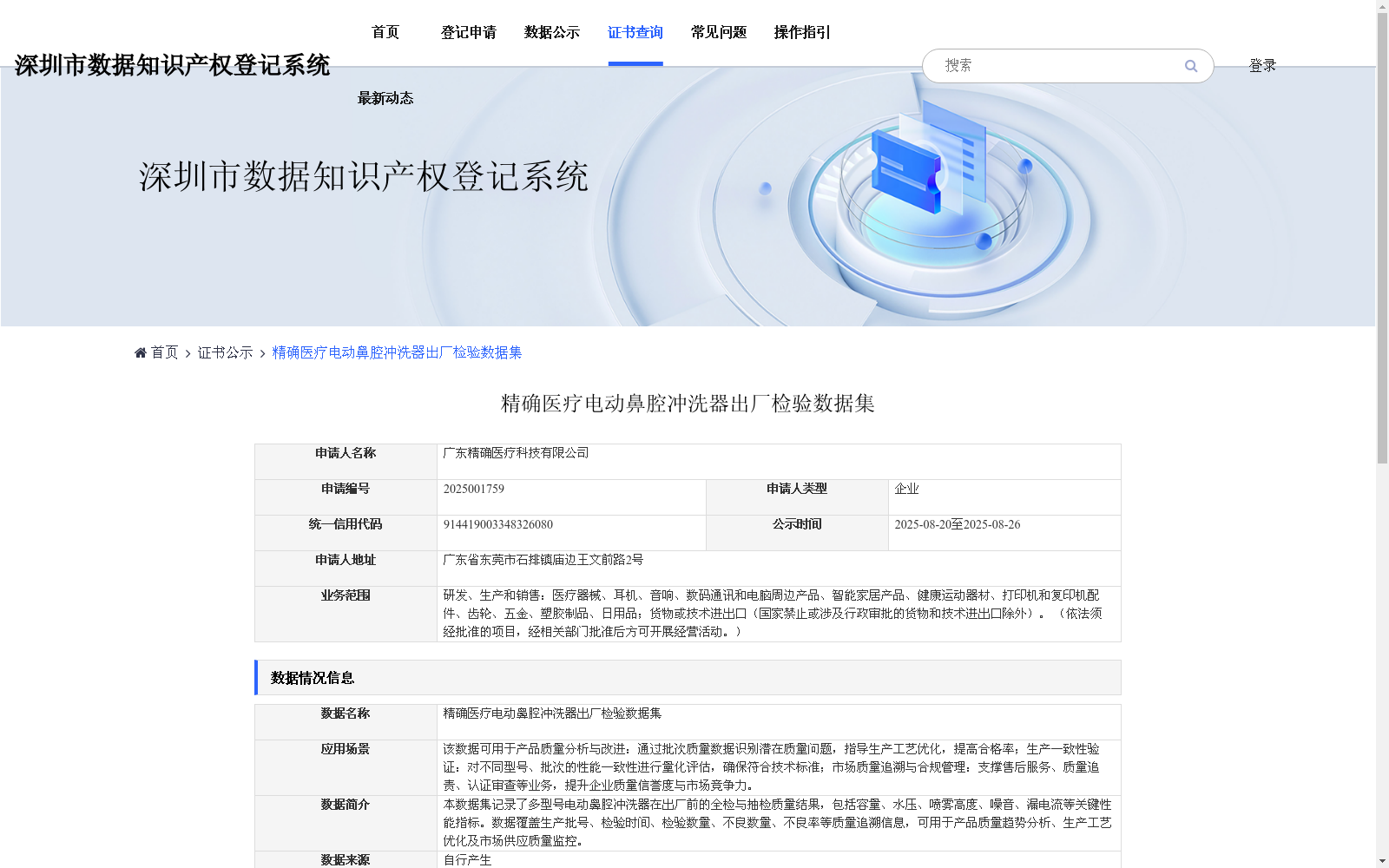
Task: Click the breadcrumb 精确医疗电动鼻腔冲洗器出厂检验数据集
Action: 397,352
